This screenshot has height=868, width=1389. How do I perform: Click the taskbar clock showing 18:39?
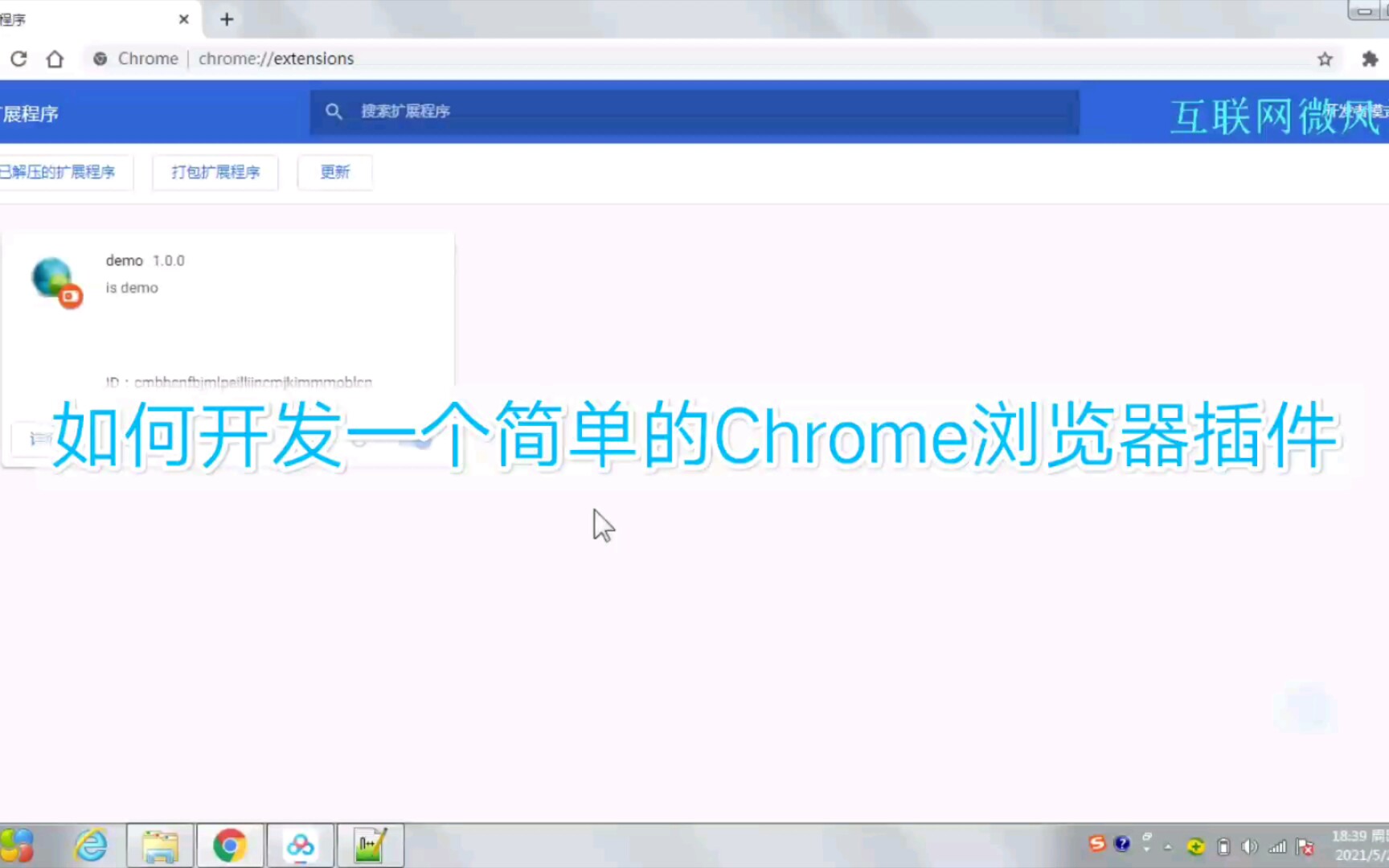point(1358,845)
